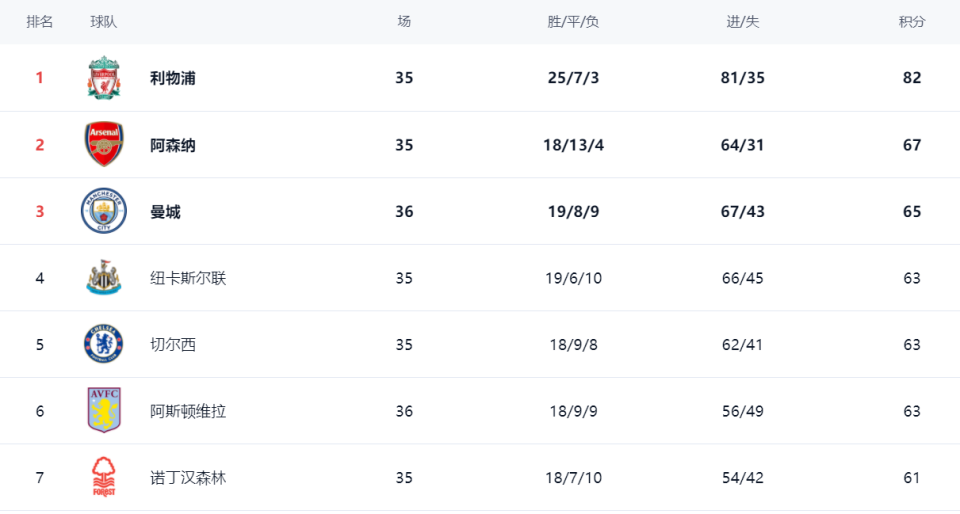Image resolution: width=960 pixels, height=514 pixels.
Task: Click the Liverpool club crest
Action: click(x=103, y=78)
